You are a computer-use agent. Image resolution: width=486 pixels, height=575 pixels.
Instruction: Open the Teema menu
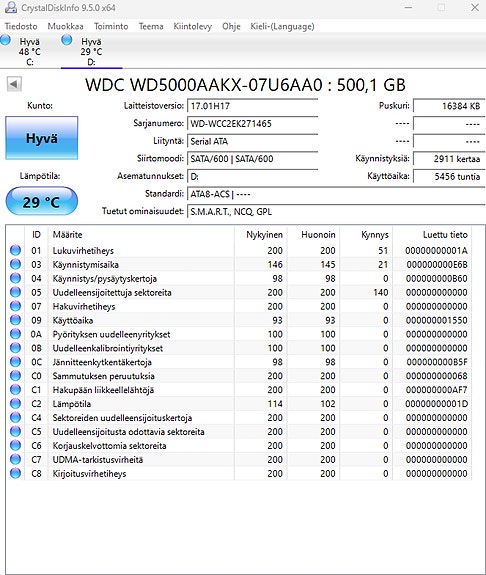point(151,26)
